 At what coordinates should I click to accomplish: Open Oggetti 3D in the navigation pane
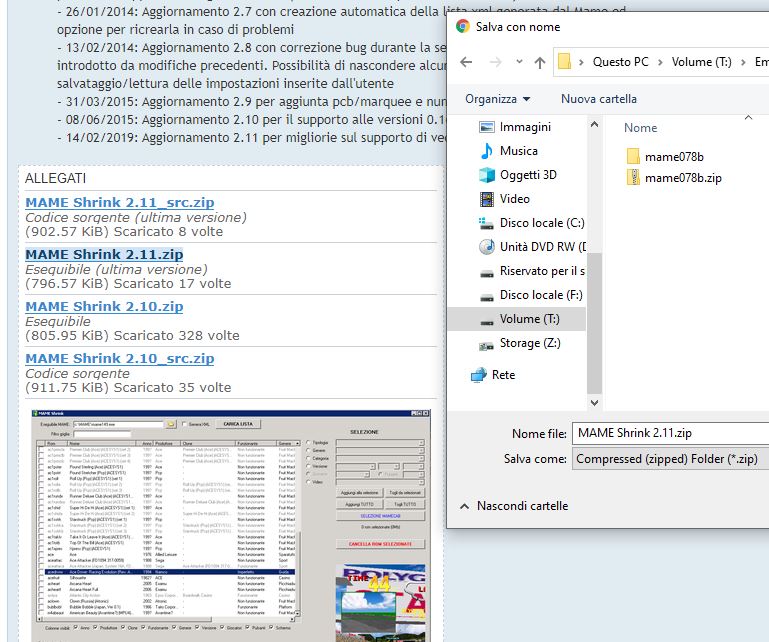(528, 175)
